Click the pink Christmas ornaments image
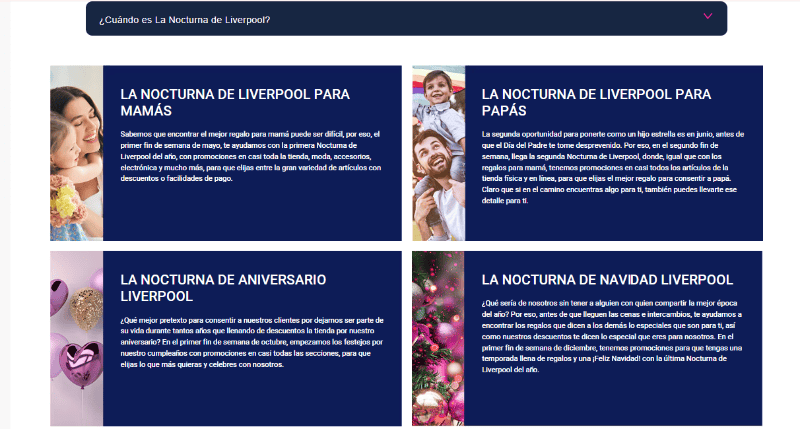 [x=438, y=338]
